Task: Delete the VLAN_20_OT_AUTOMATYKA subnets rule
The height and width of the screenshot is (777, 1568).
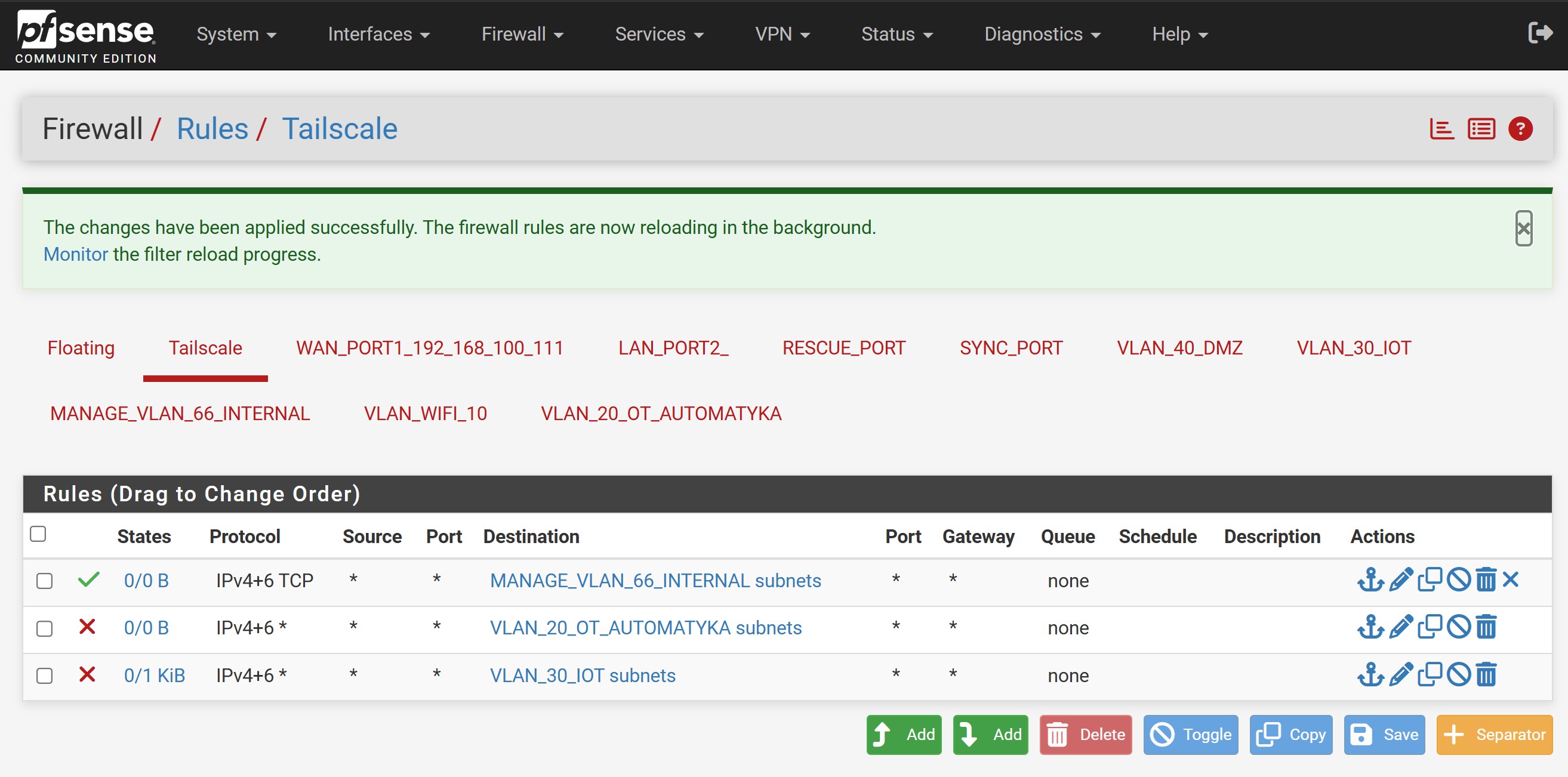Action: point(1486,627)
